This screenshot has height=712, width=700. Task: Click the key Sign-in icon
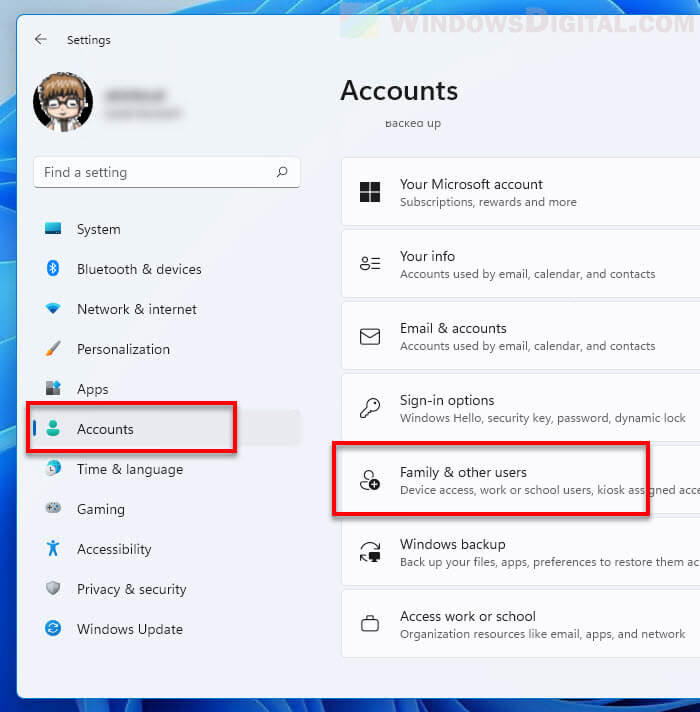[370, 408]
